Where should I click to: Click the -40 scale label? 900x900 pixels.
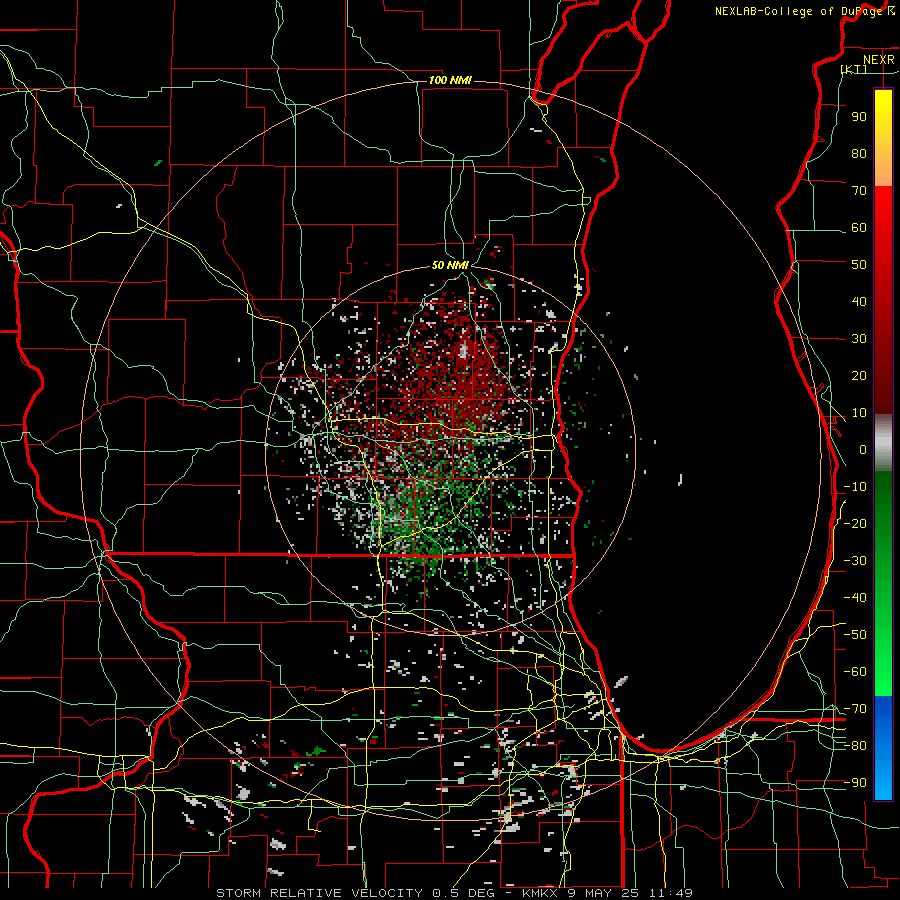(x=855, y=598)
